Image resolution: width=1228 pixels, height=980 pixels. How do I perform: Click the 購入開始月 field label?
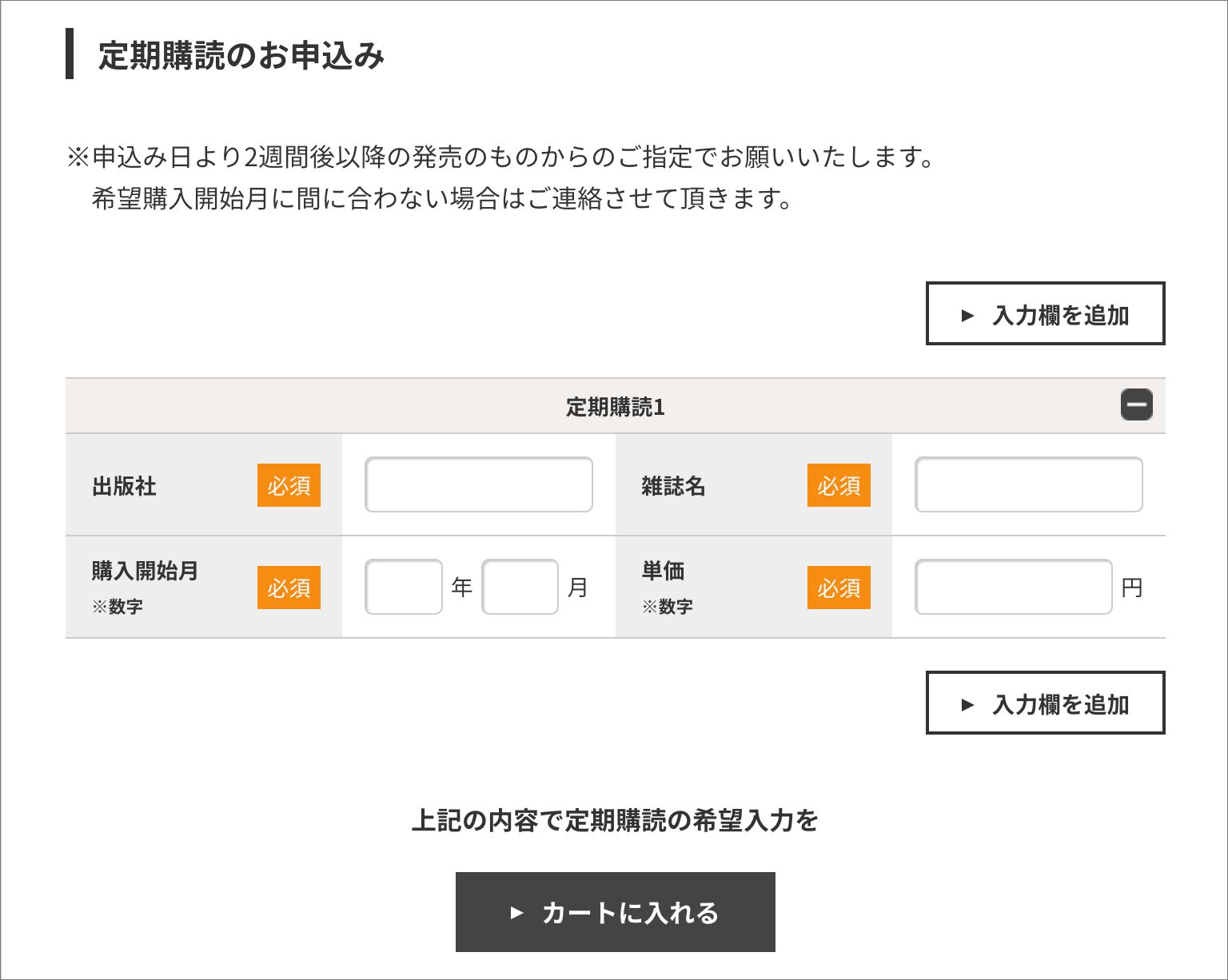tap(145, 571)
